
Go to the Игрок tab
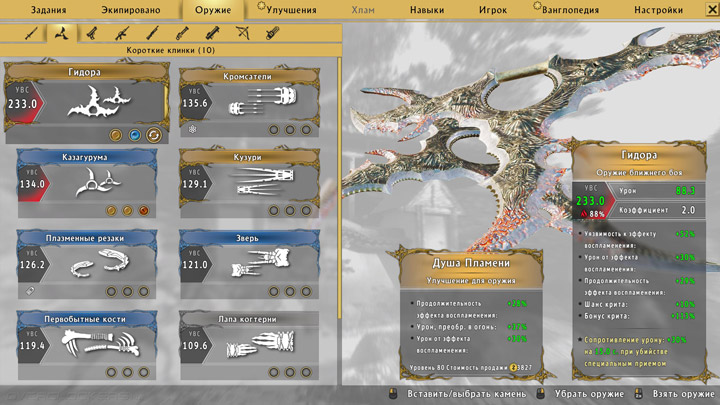[493, 10]
